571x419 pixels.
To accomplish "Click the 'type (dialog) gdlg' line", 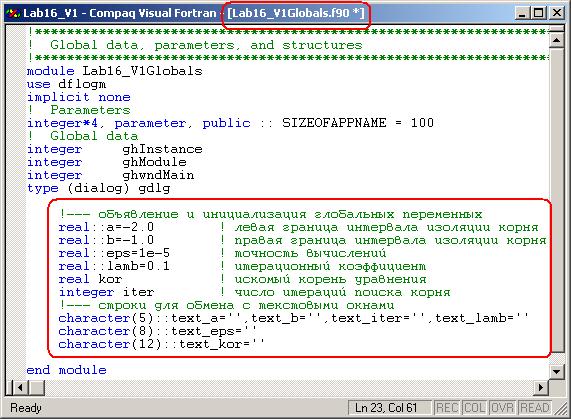I will [98, 188].
